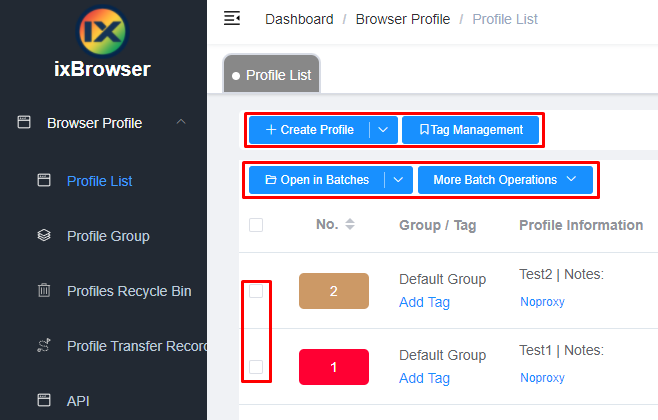
Task: Click the Profile Transfer Record icon
Action: tap(44, 345)
